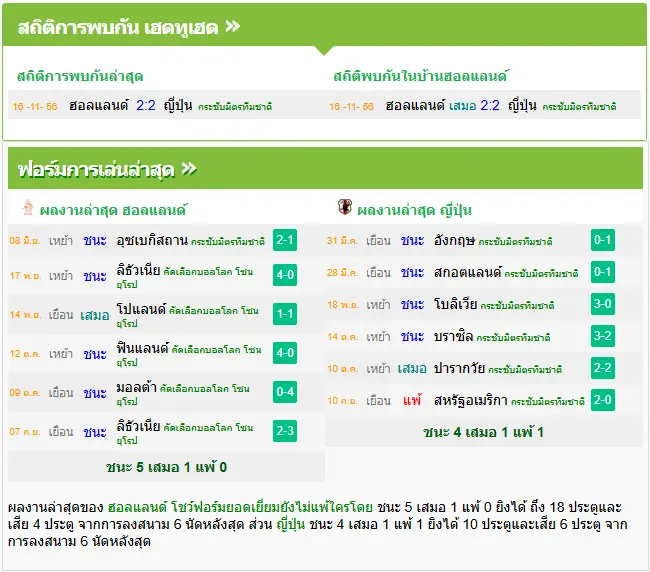This screenshot has width=650, height=572.
Task: Click the 2-1 score badge for อุซเบกิสถาน
Action: (x=285, y=240)
